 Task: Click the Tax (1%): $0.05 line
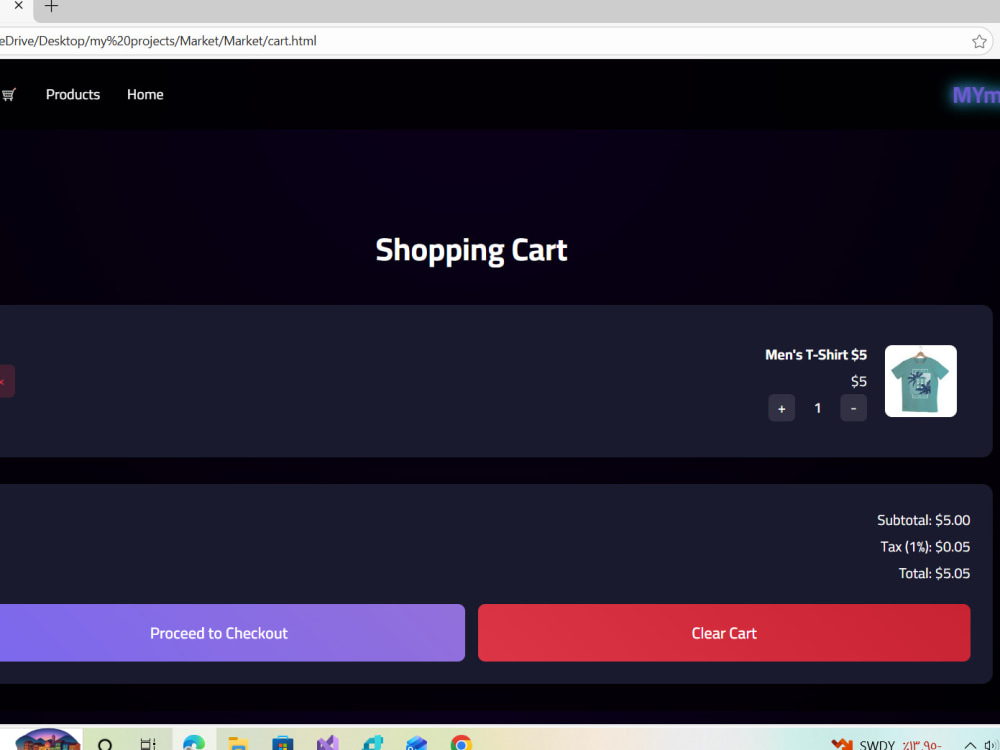[925, 547]
